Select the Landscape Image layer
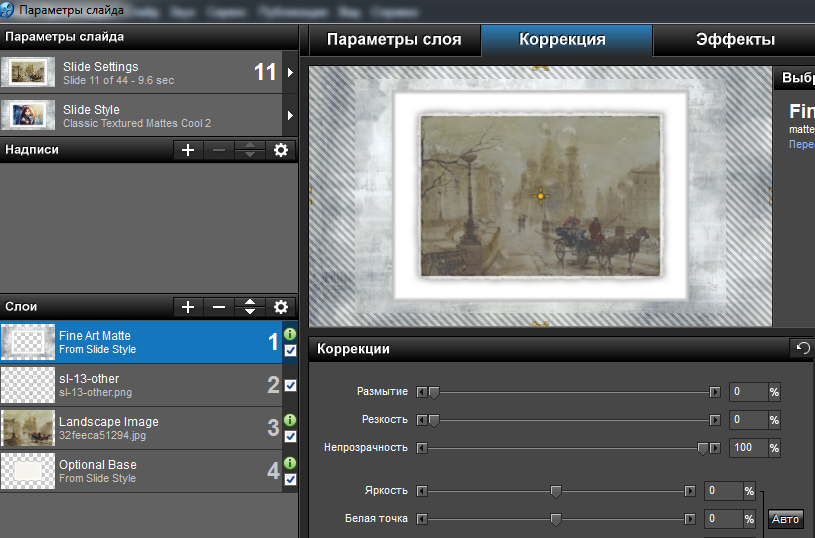815x538 pixels. [x=141, y=428]
